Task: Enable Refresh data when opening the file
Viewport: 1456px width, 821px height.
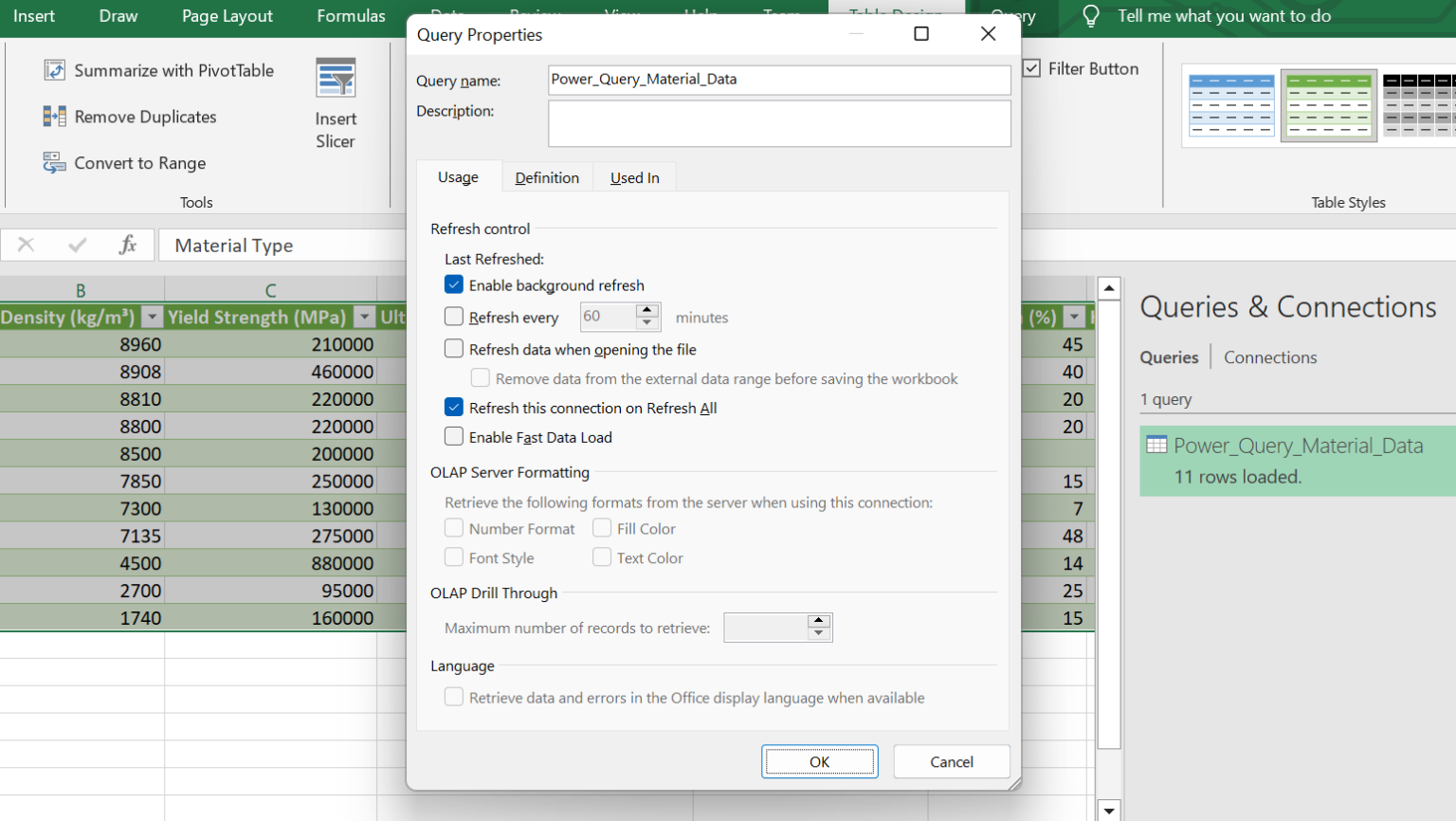Action: coord(454,347)
